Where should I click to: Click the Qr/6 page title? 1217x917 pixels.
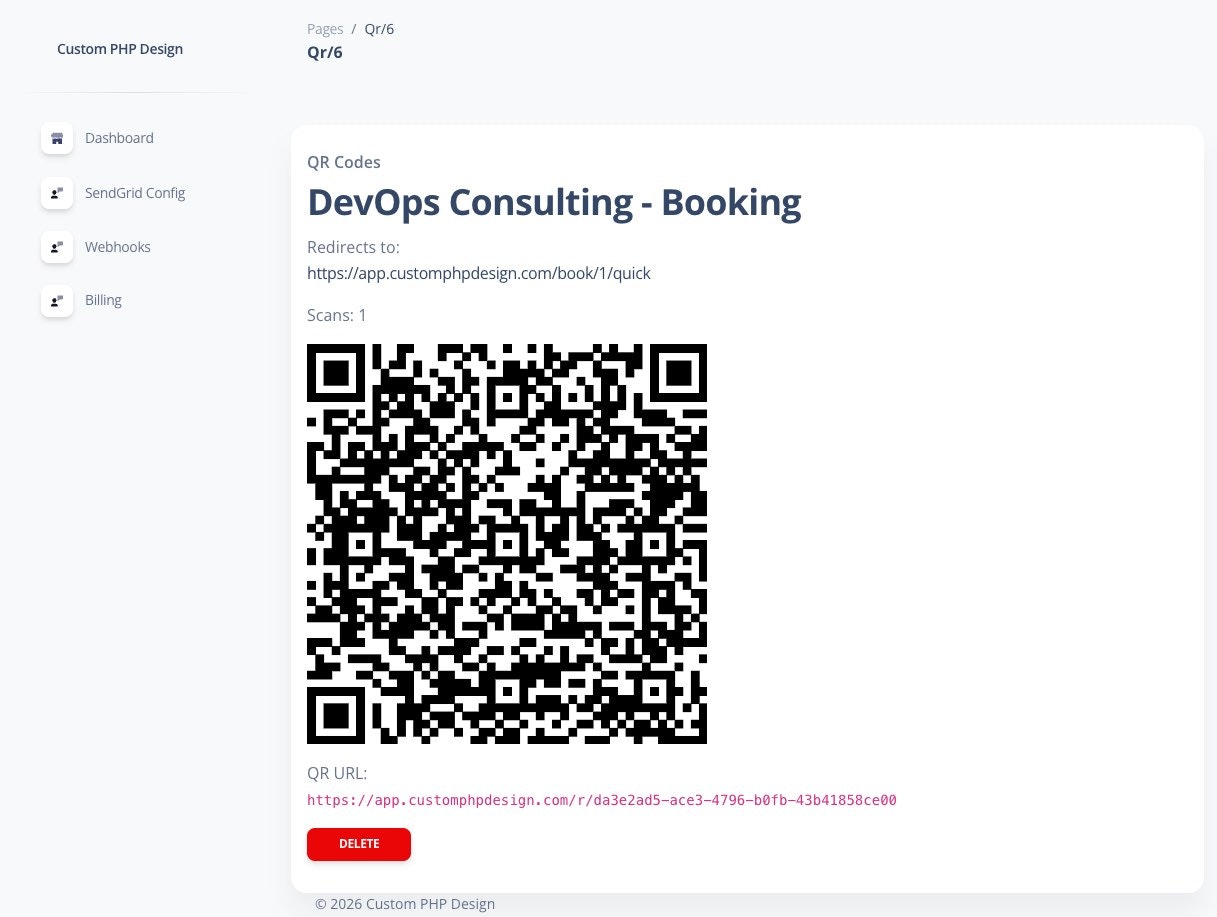click(325, 52)
